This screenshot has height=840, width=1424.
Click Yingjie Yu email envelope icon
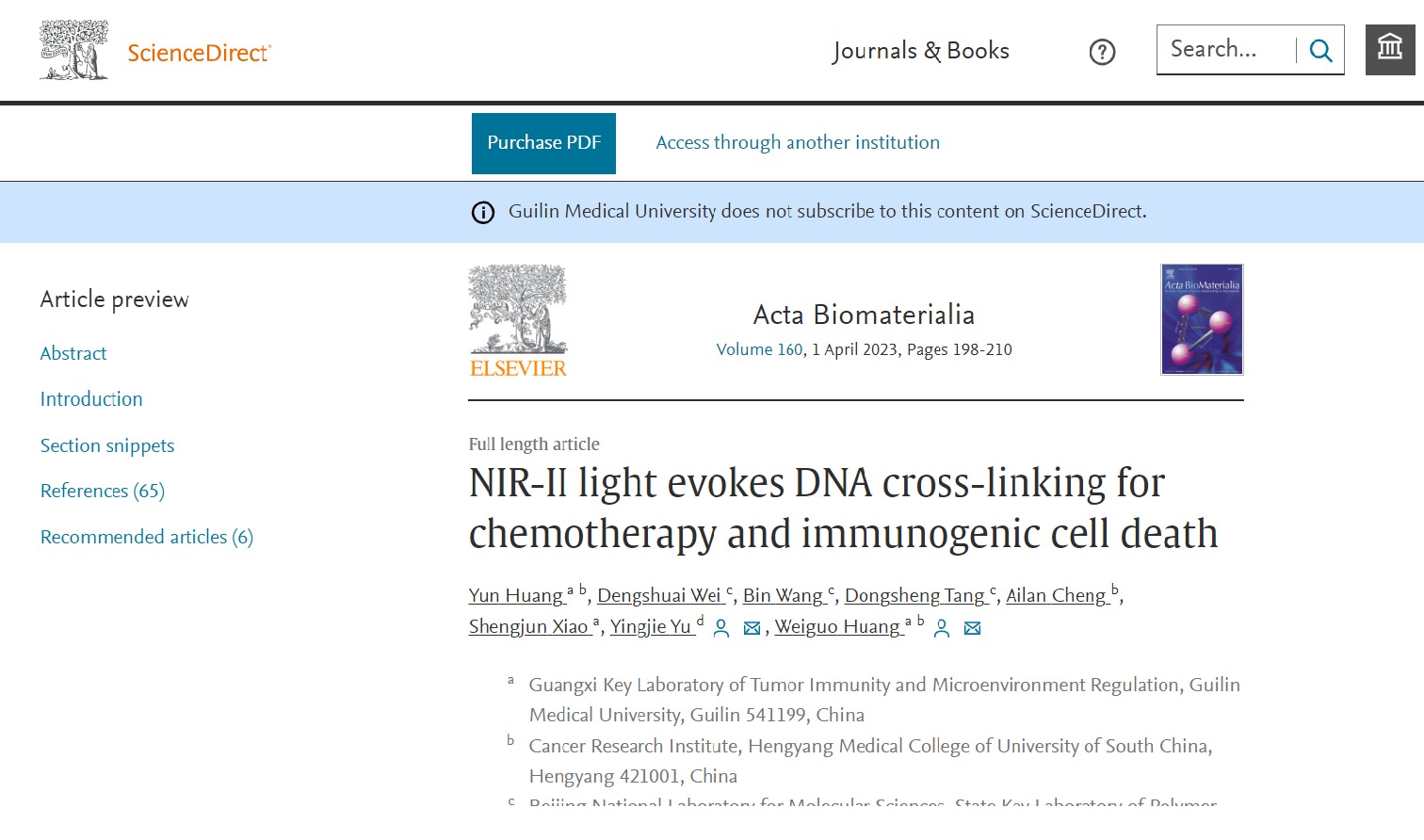coord(752,628)
